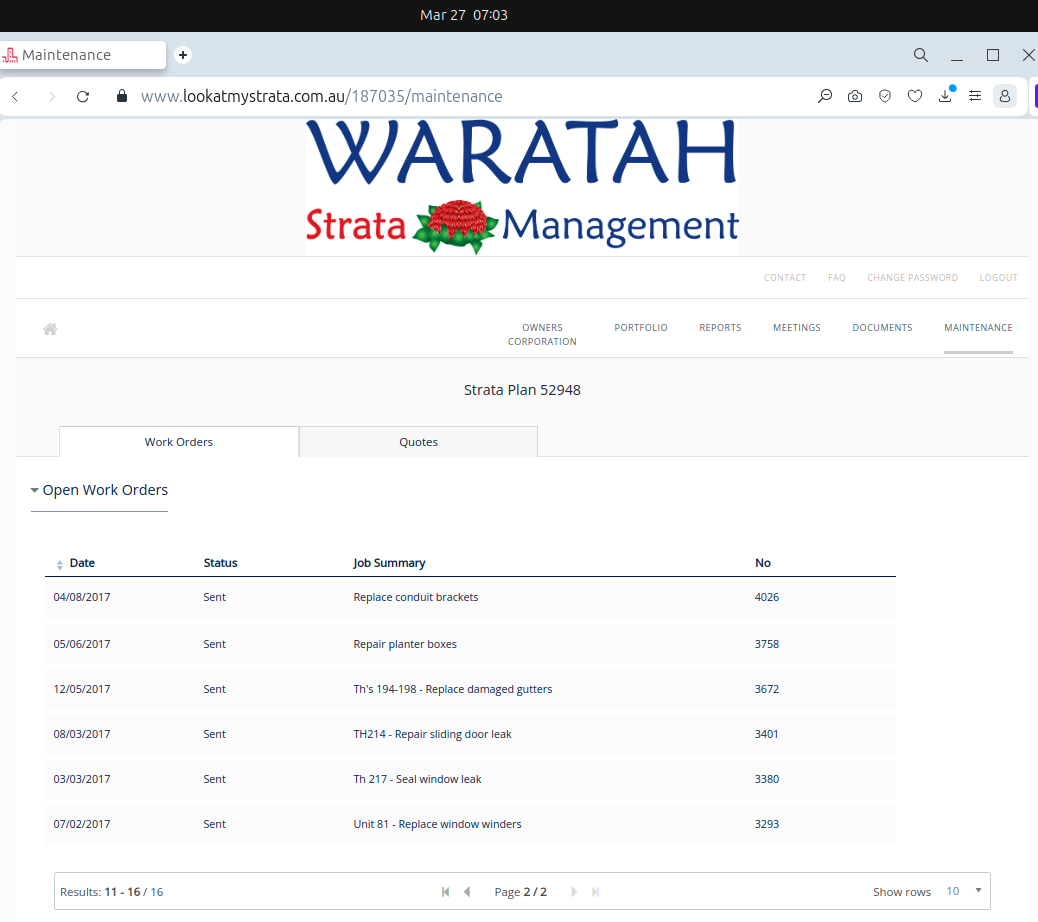Viewport: 1038px width, 922px height.
Task: Click the browser forward arrow
Action: [52, 97]
